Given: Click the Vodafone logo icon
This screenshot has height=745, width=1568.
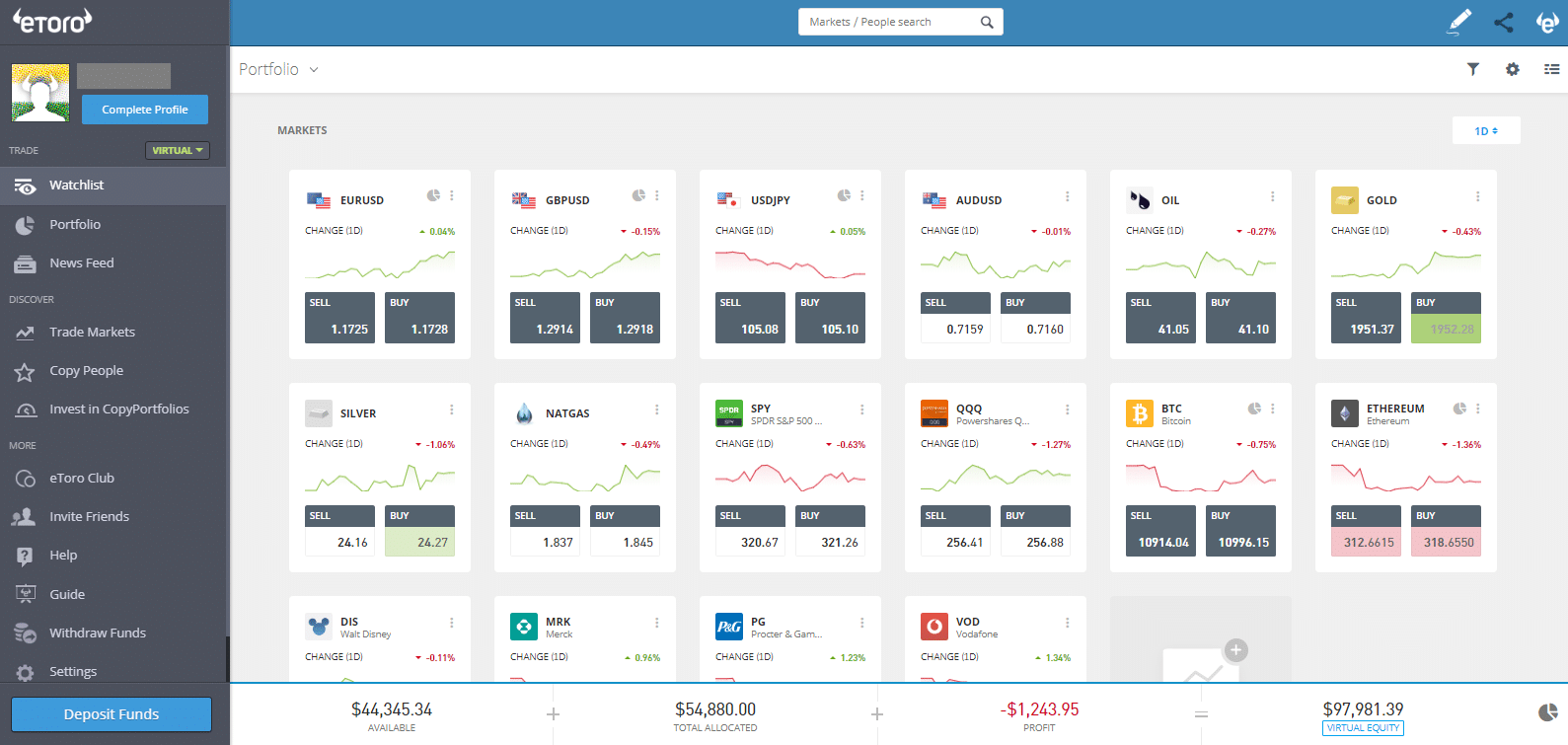Looking at the screenshot, I should coord(934,626).
